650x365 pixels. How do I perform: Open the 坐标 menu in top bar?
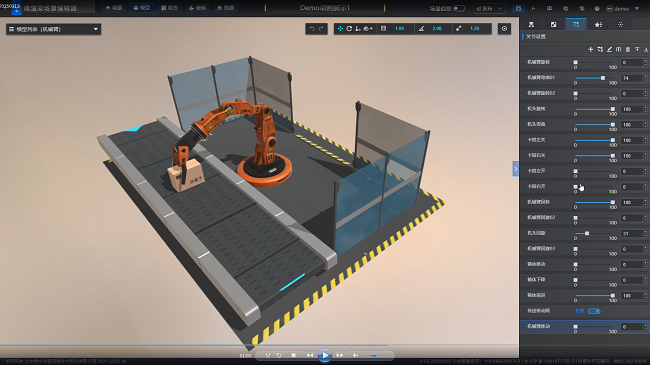tap(198, 8)
